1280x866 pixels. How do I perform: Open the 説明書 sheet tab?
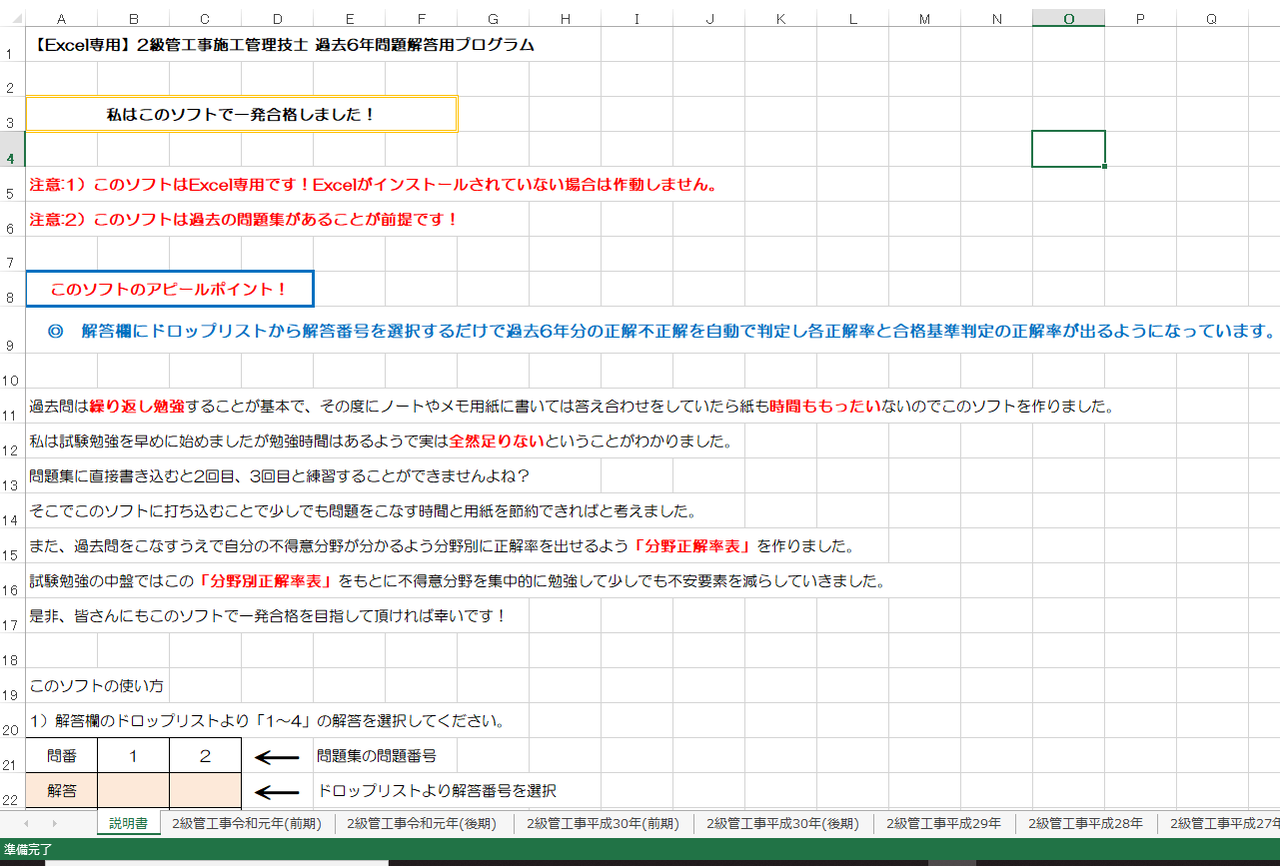[x=128, y=824]
